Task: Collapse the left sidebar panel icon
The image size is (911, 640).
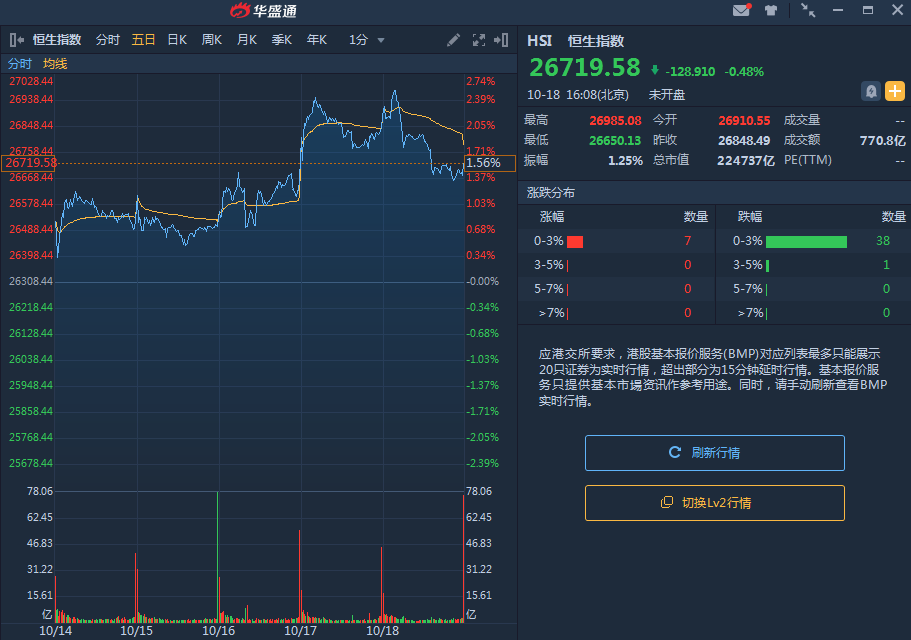Action: click(x=17, y=40)
